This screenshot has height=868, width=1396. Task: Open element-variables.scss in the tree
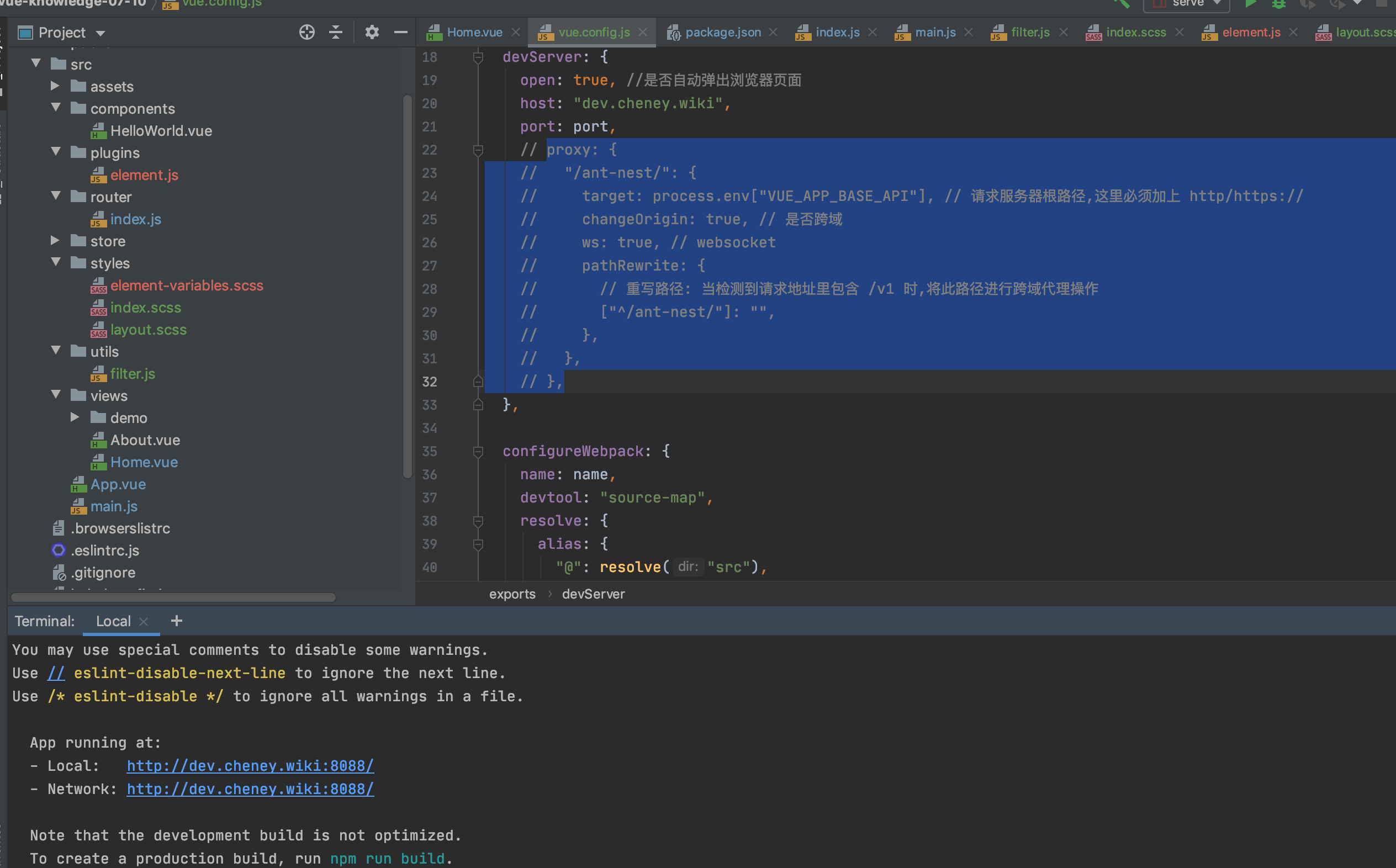tap(187, 285)
